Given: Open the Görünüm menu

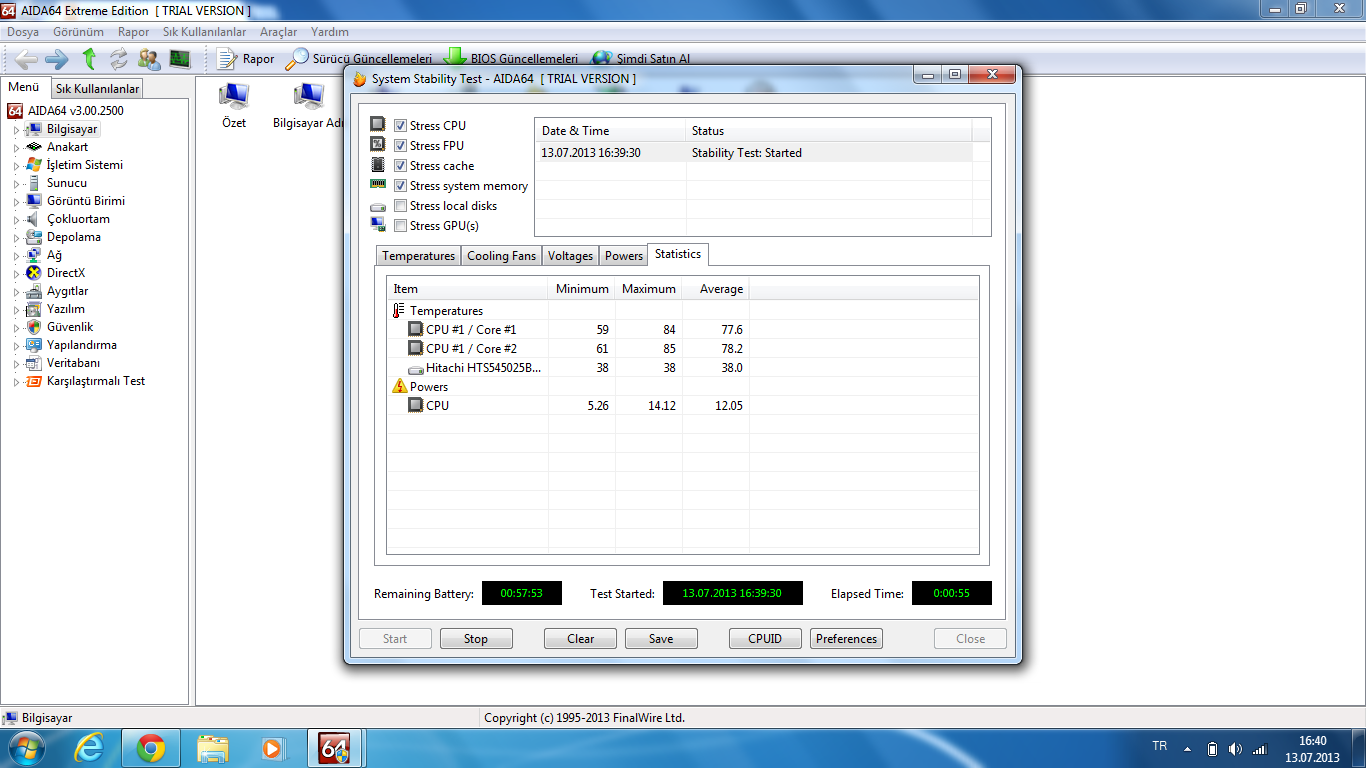Looking at the screenshot, I should (78, 32).
